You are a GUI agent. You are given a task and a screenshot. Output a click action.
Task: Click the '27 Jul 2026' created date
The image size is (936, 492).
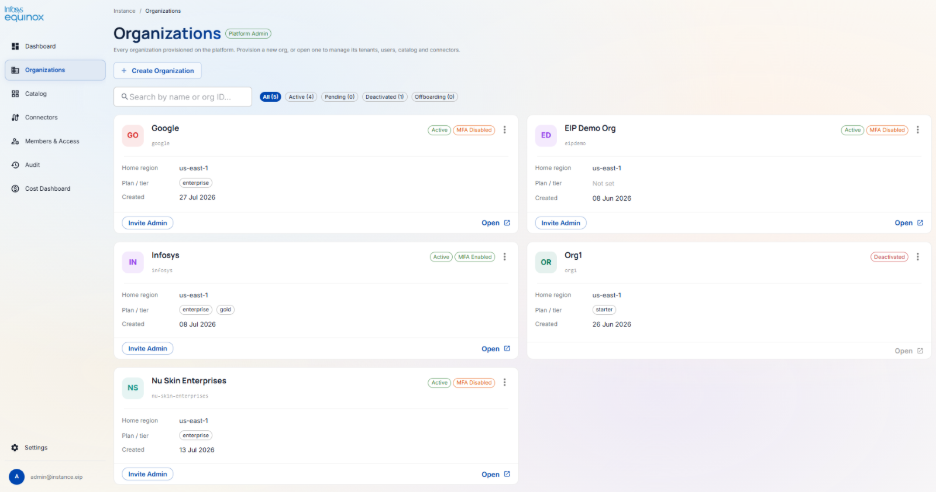(197, 198)
